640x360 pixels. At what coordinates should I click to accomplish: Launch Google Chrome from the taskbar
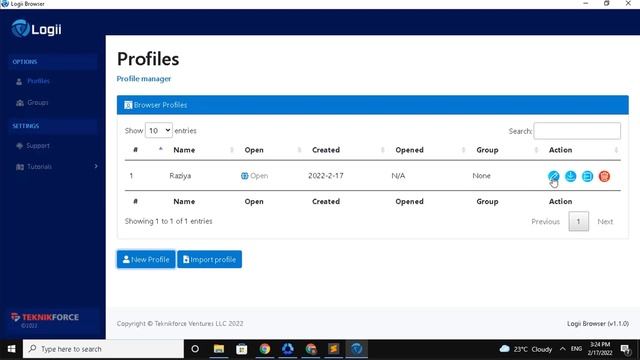(x=265, y=349)
